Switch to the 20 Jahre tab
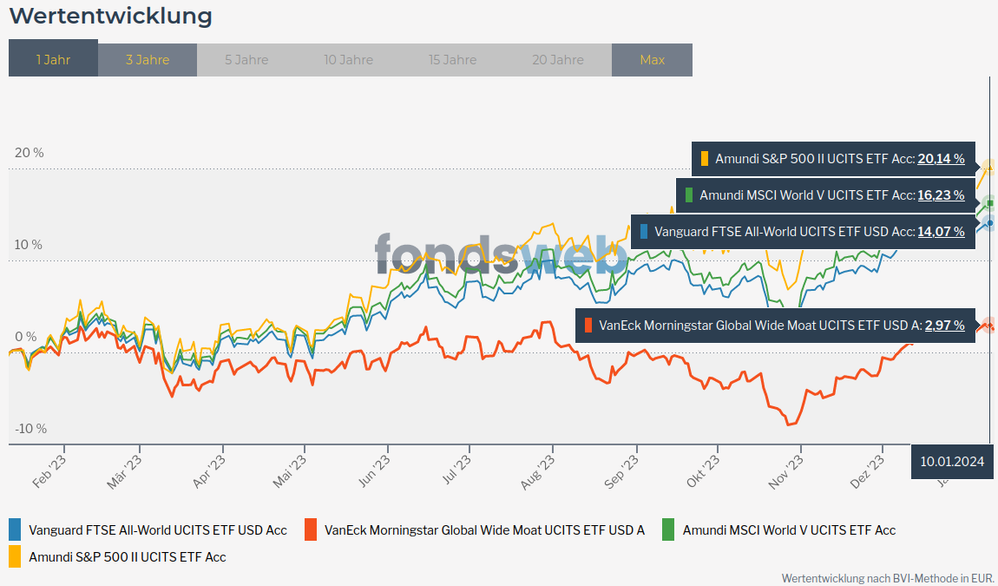The width and height of the screenshot is (998, 586). (558, 59)
